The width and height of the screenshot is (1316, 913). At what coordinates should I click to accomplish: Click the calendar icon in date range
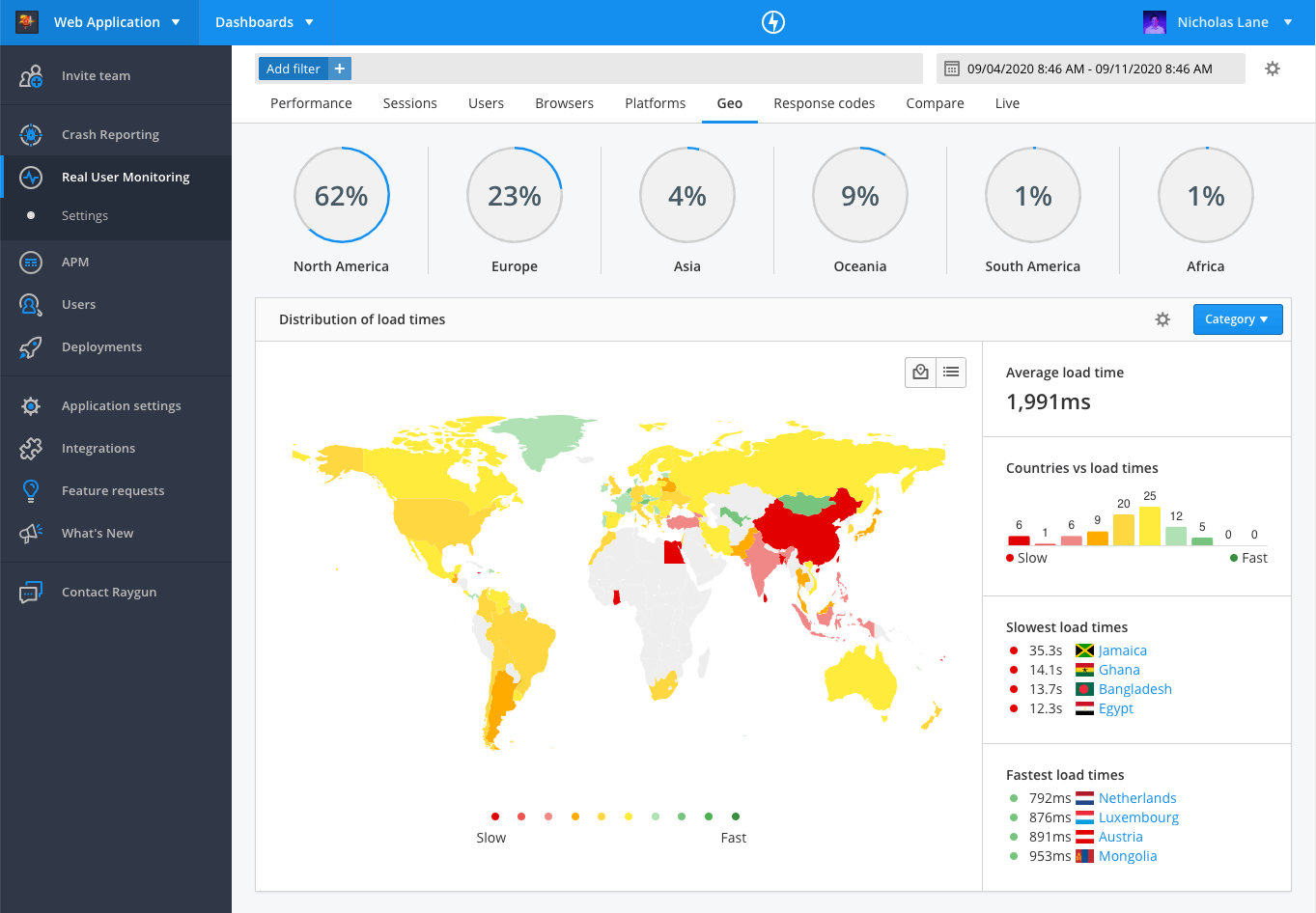[951, 69]
